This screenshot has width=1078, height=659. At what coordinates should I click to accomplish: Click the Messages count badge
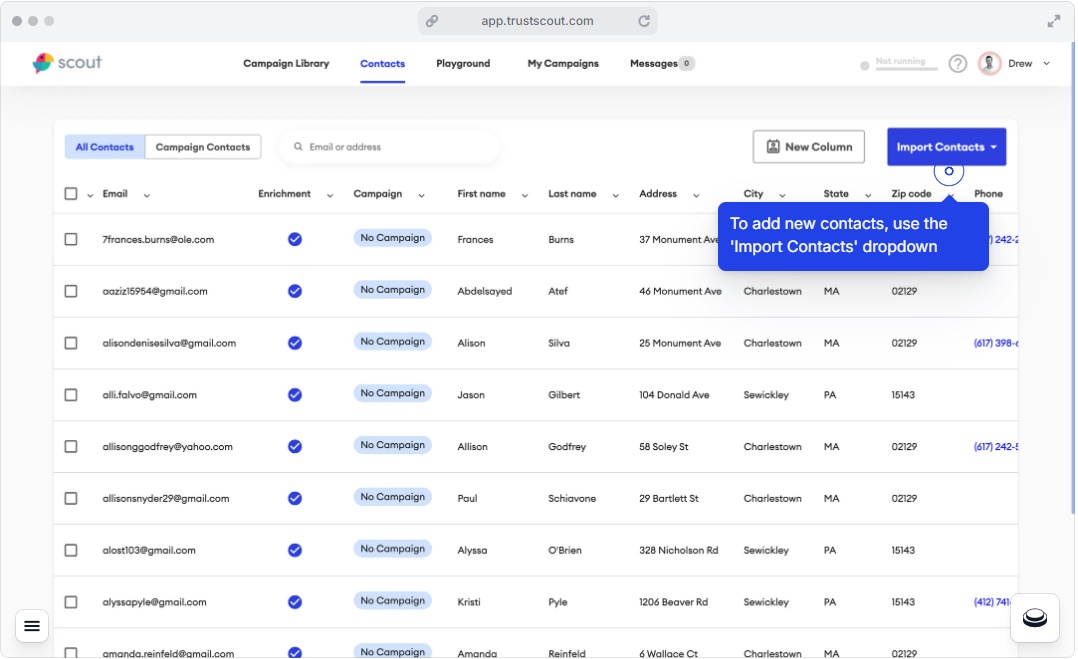coord(686,63)
